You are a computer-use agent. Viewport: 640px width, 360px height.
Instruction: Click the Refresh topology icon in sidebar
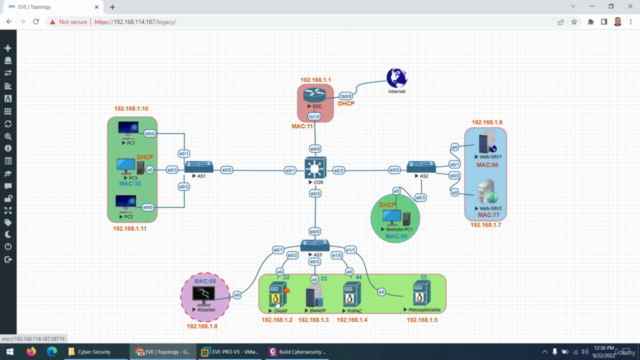8,124
